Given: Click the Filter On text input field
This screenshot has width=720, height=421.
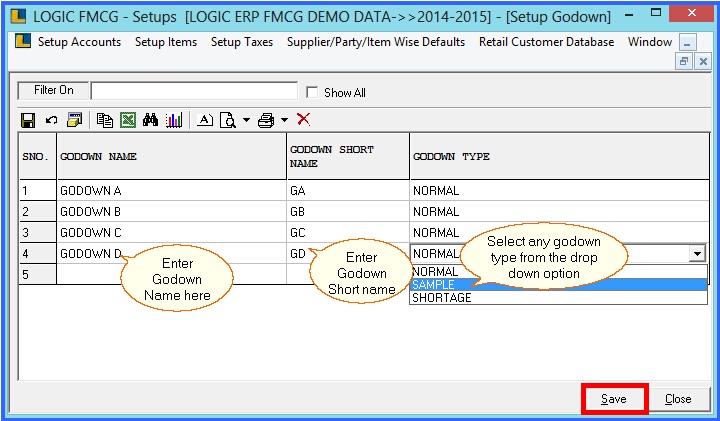Looking at the screenshot, I should coord(194,91).
